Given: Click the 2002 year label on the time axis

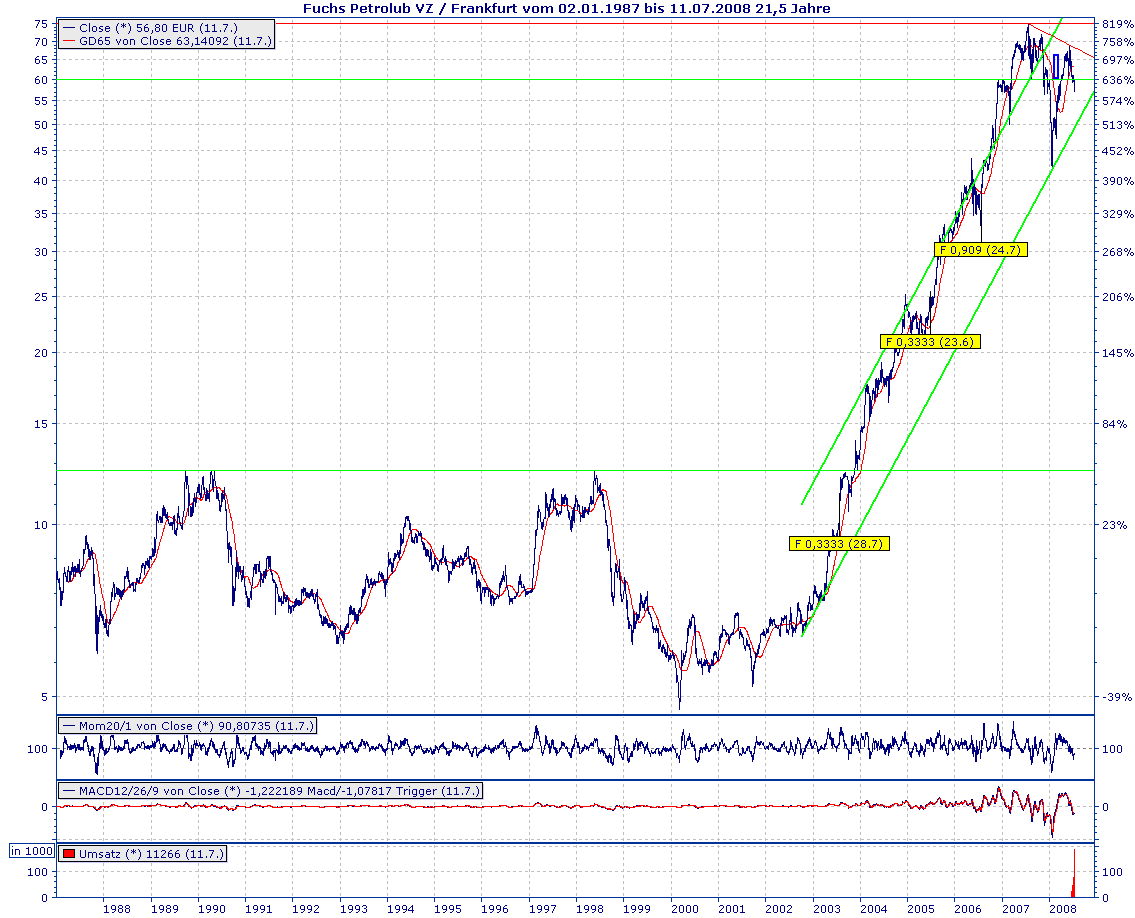Looking at the screenshot, I should pos(778,909).
